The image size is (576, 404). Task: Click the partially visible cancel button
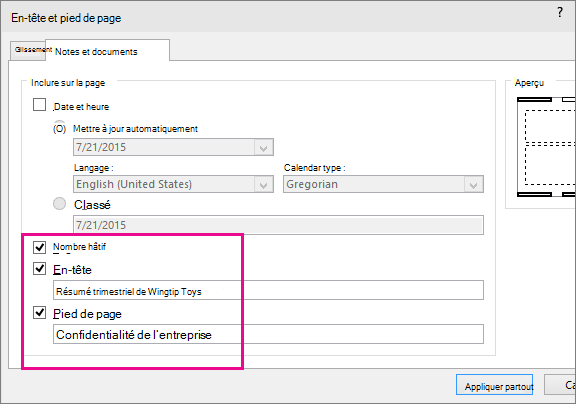(x=560, y=385)
